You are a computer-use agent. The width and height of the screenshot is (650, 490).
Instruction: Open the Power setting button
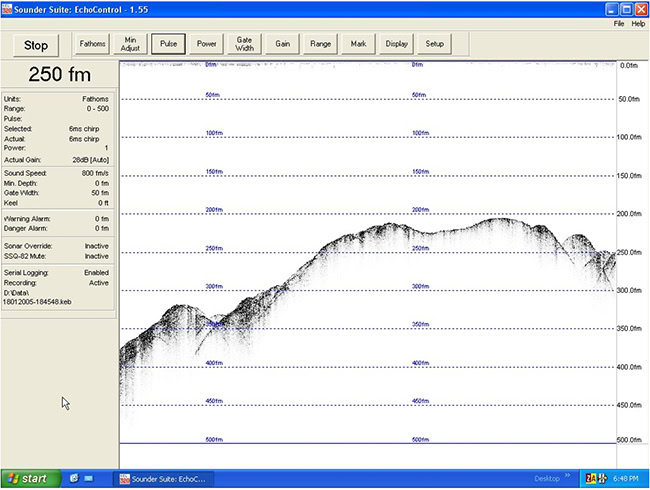click(x=206, y=44)
